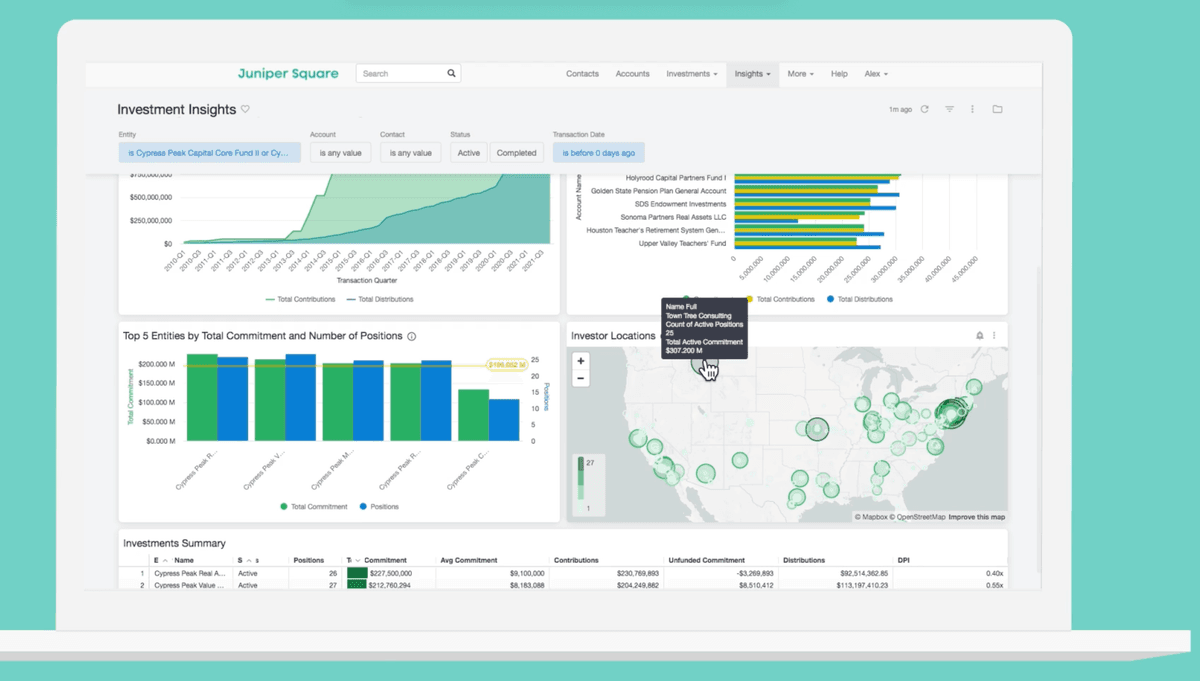Image resolution: width=1200 pixels, height=681 pixels.
Task: Reload dashboard data with refresh icon
Action: [x=924, y=109]
